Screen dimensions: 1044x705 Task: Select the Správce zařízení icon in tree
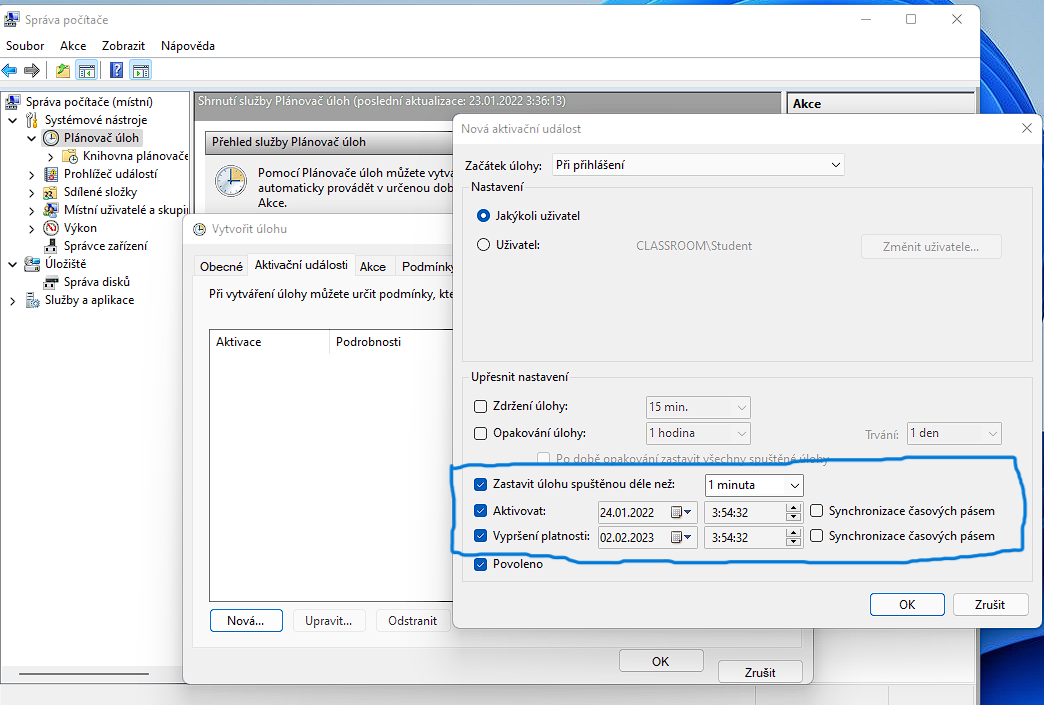tap(53, 246)
